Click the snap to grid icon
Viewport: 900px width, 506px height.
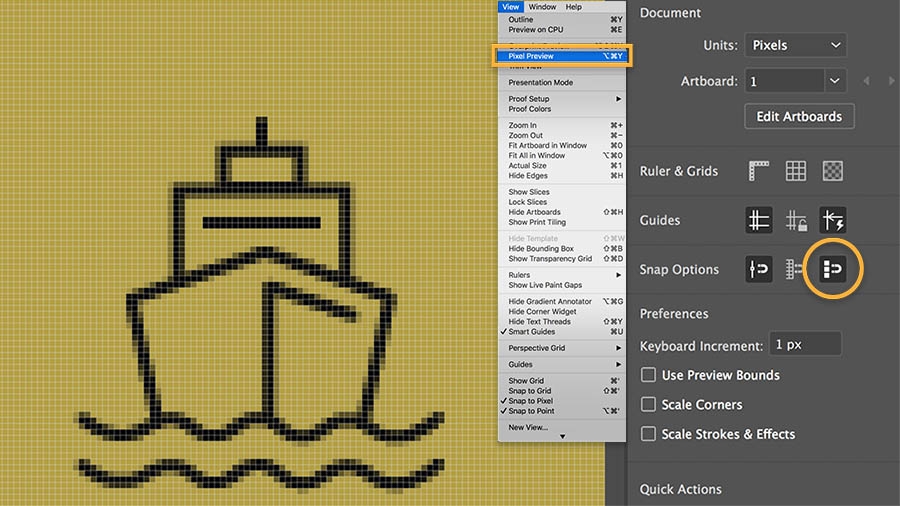pos(796,269)
